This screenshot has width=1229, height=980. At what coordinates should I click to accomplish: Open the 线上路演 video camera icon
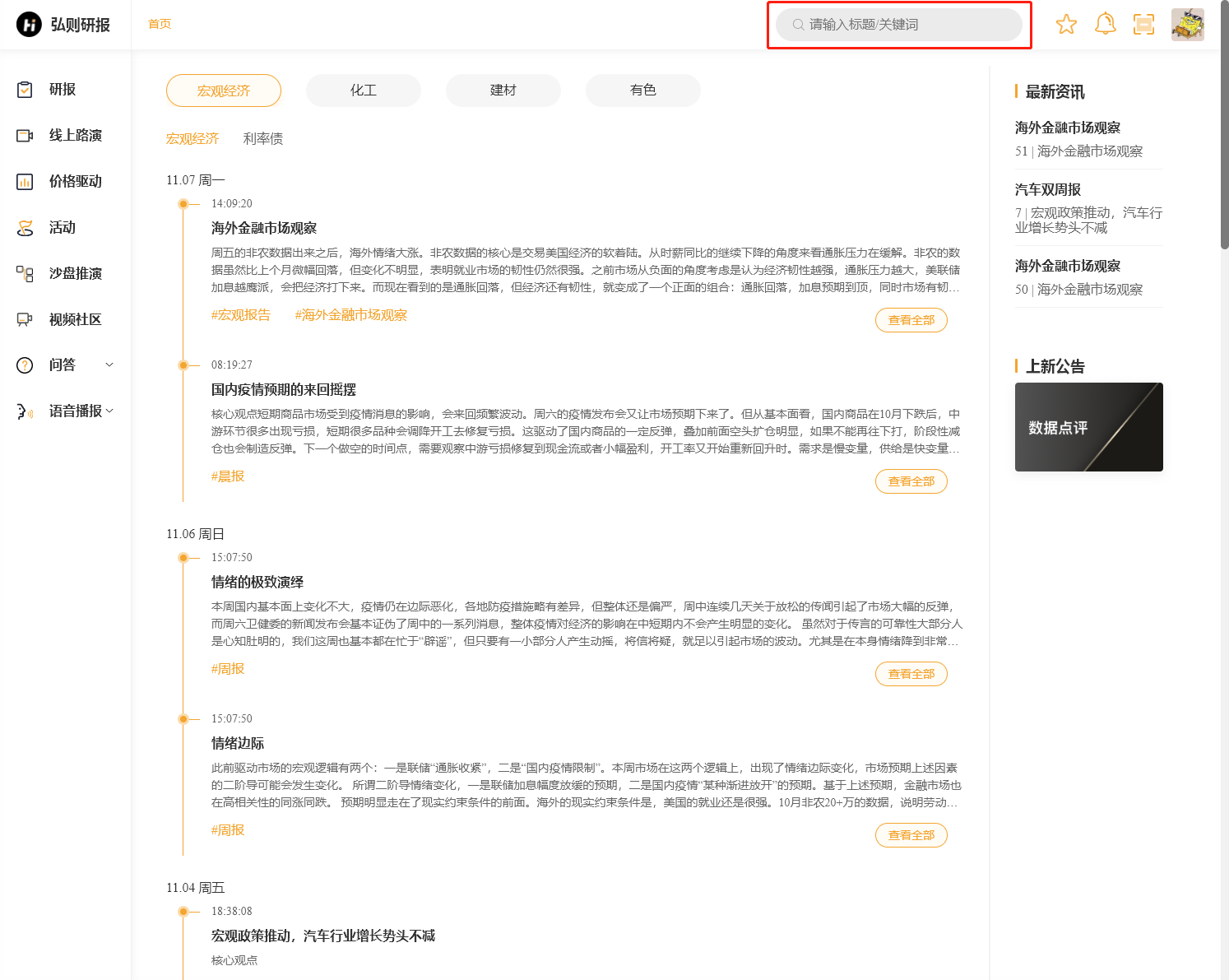26,136
